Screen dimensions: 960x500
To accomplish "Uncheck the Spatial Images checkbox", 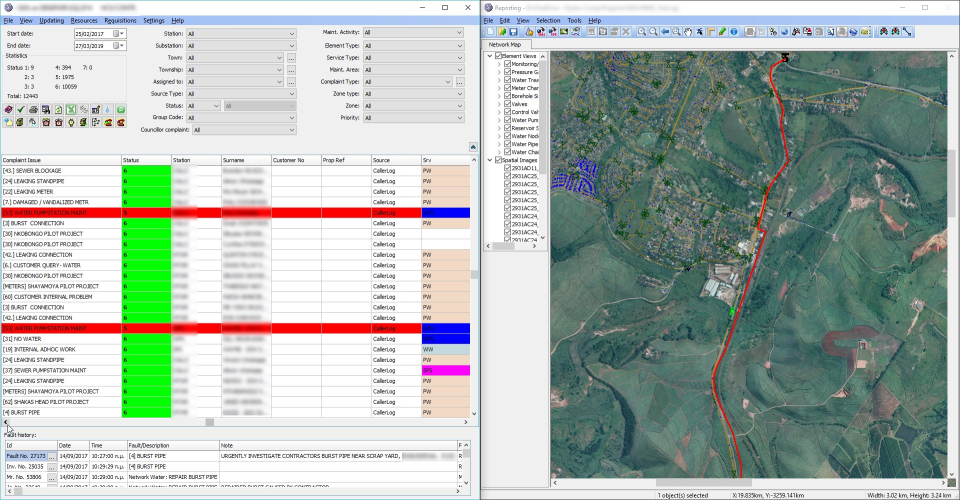I will tap(498, 160).
